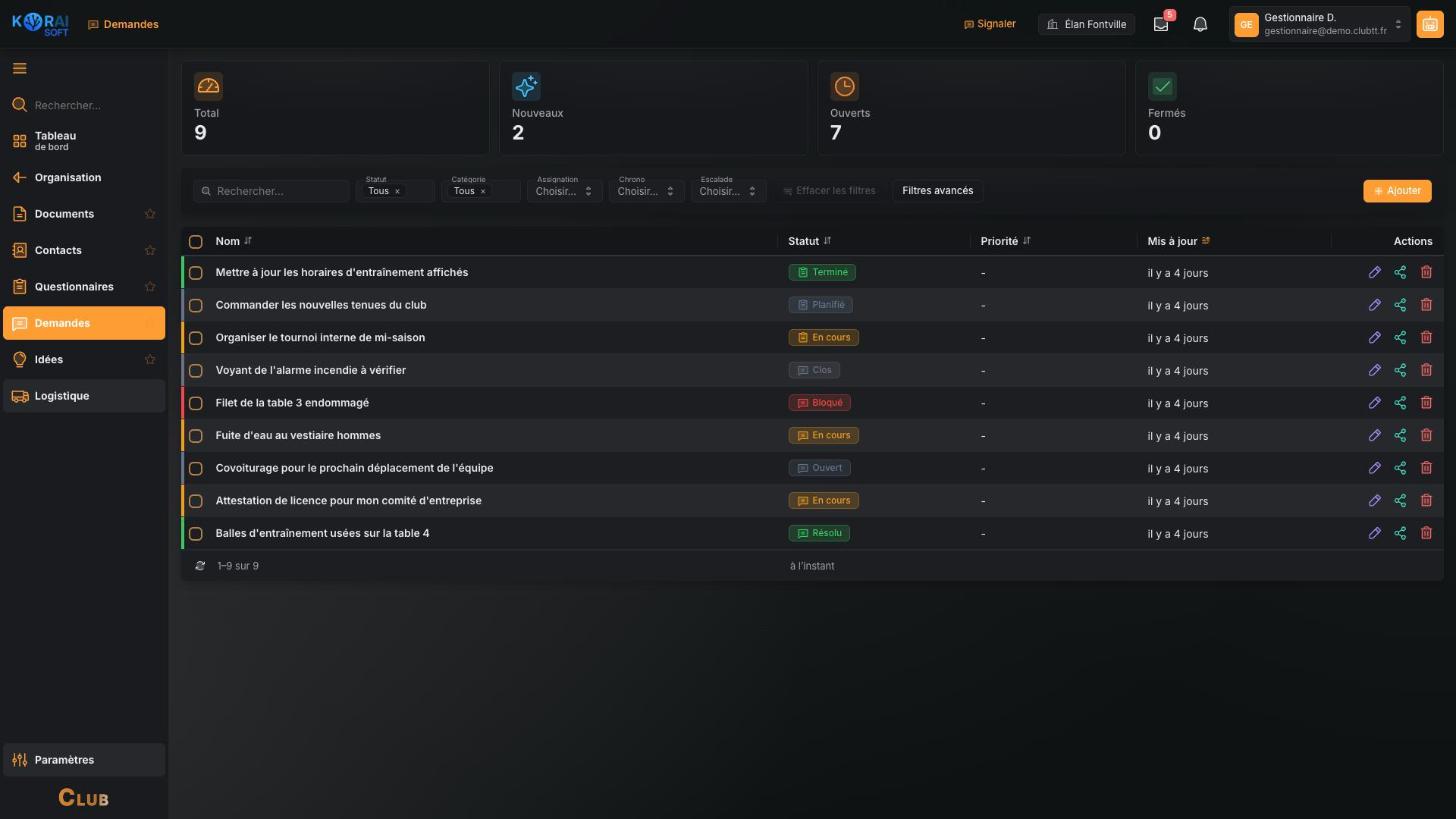Sort by Statut column

click(827, 241)
